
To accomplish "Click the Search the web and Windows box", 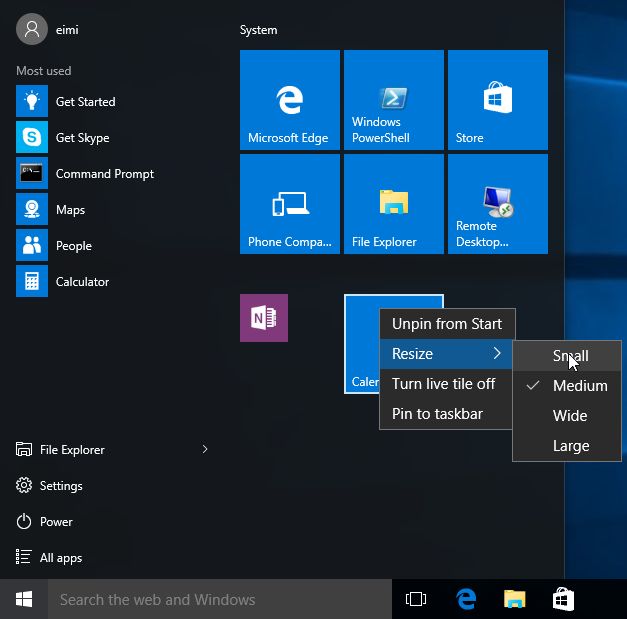I will pyautogui.click(x=220, y=599).
